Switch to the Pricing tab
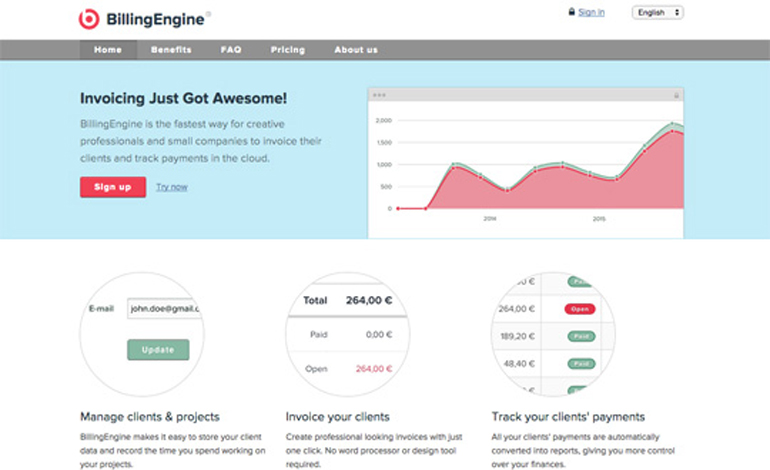Screen dimensions: 770x470 (x=288, y=50)
